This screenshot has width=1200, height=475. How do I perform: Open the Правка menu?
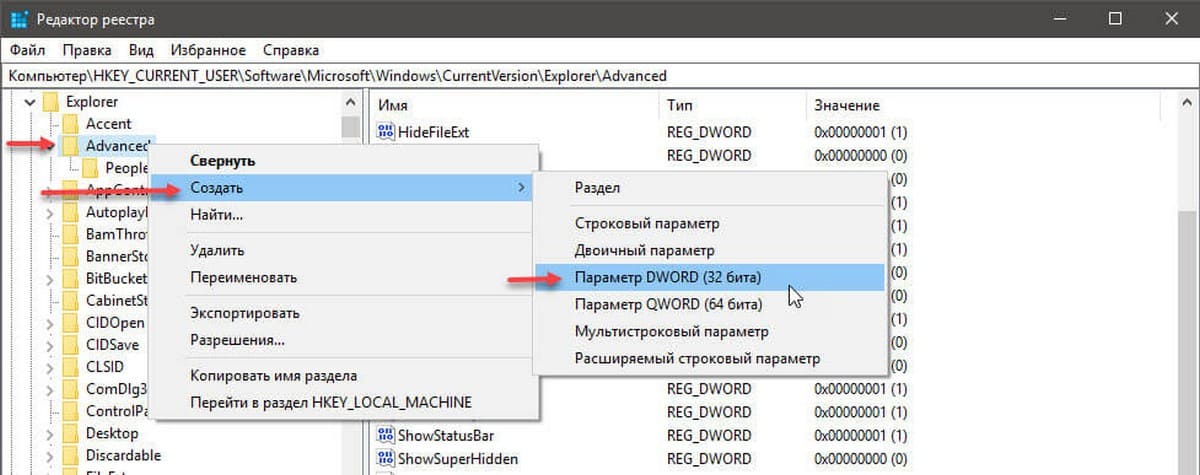click(x=86, y=50)
